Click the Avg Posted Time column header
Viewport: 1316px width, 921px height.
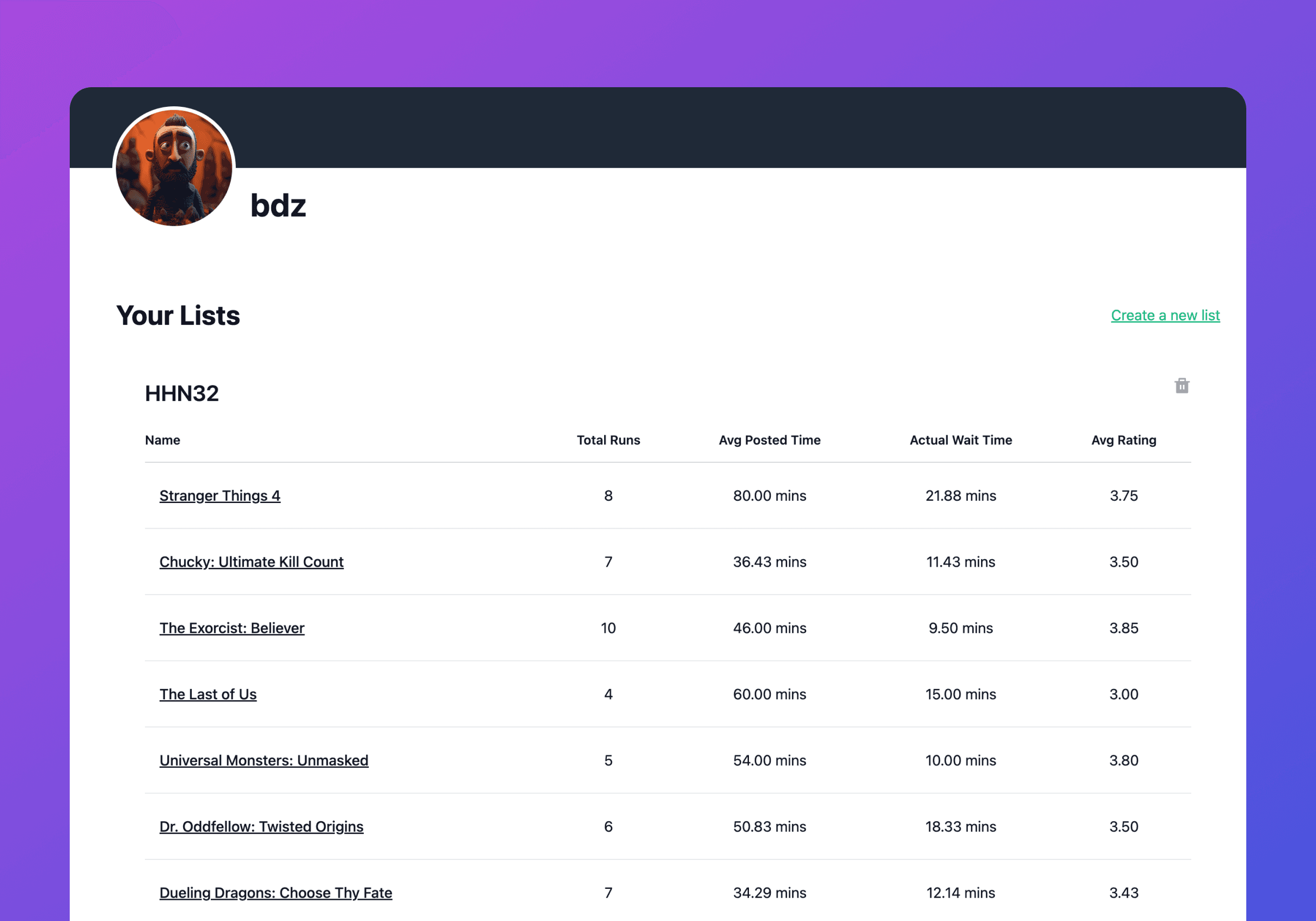tap(769, 440)
